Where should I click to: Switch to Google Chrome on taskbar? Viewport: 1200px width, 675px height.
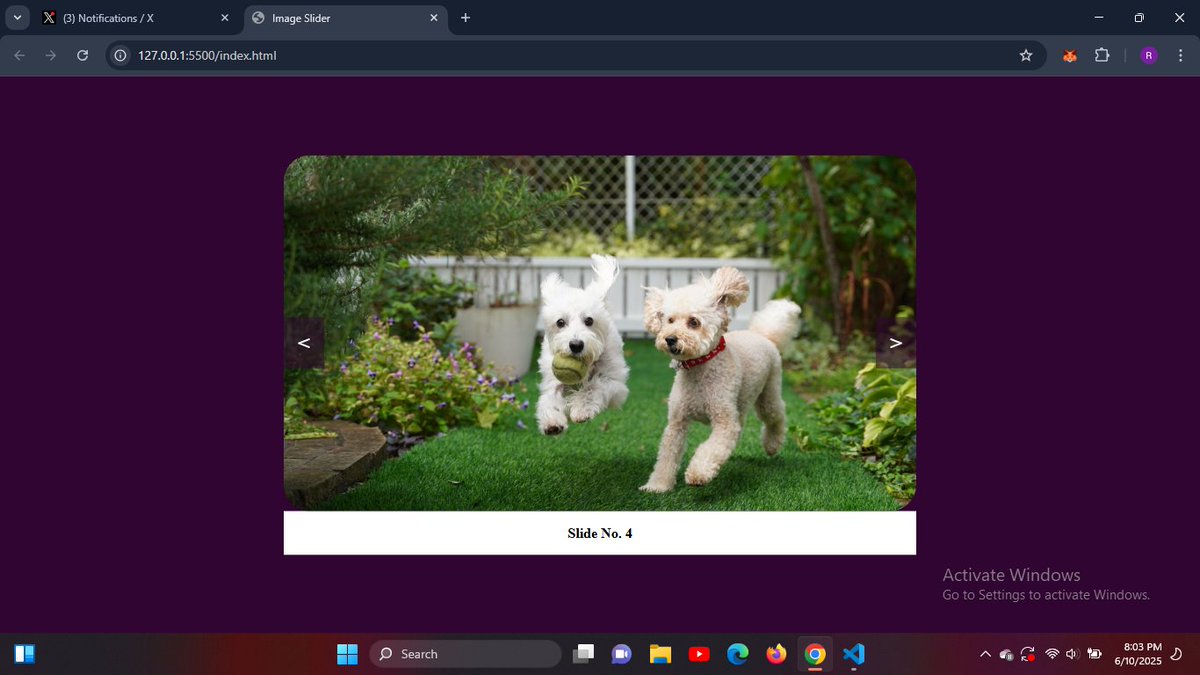[815, 654]
